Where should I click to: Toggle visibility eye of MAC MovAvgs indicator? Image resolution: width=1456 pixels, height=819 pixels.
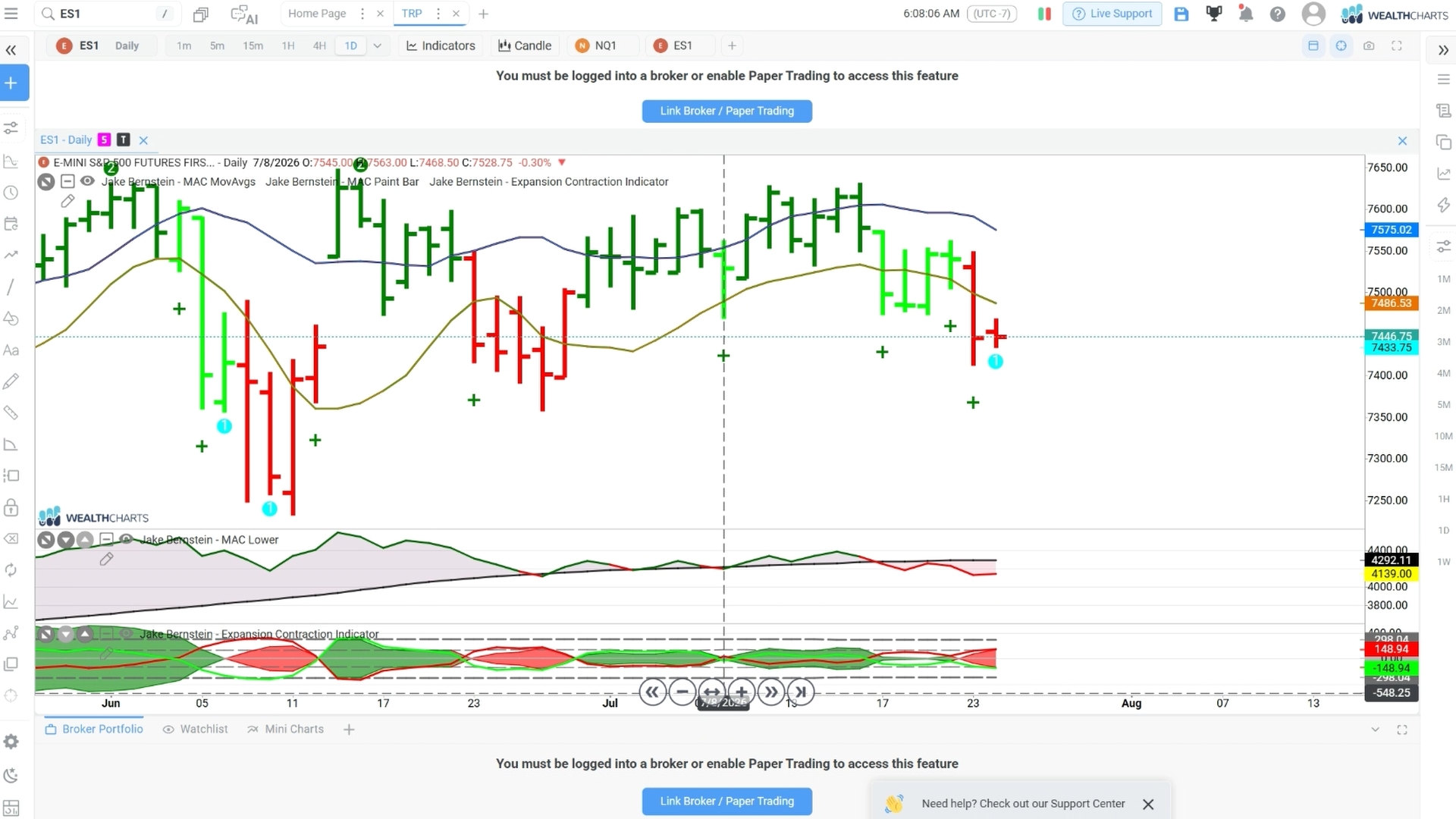pyautogui.click(x=87, y=181)
